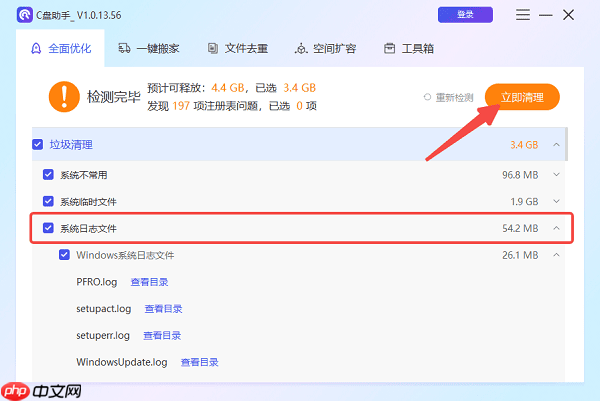600x401 pixels.
Task: Click the 54.2 MB size value
Action: click(x=520, y=228)
